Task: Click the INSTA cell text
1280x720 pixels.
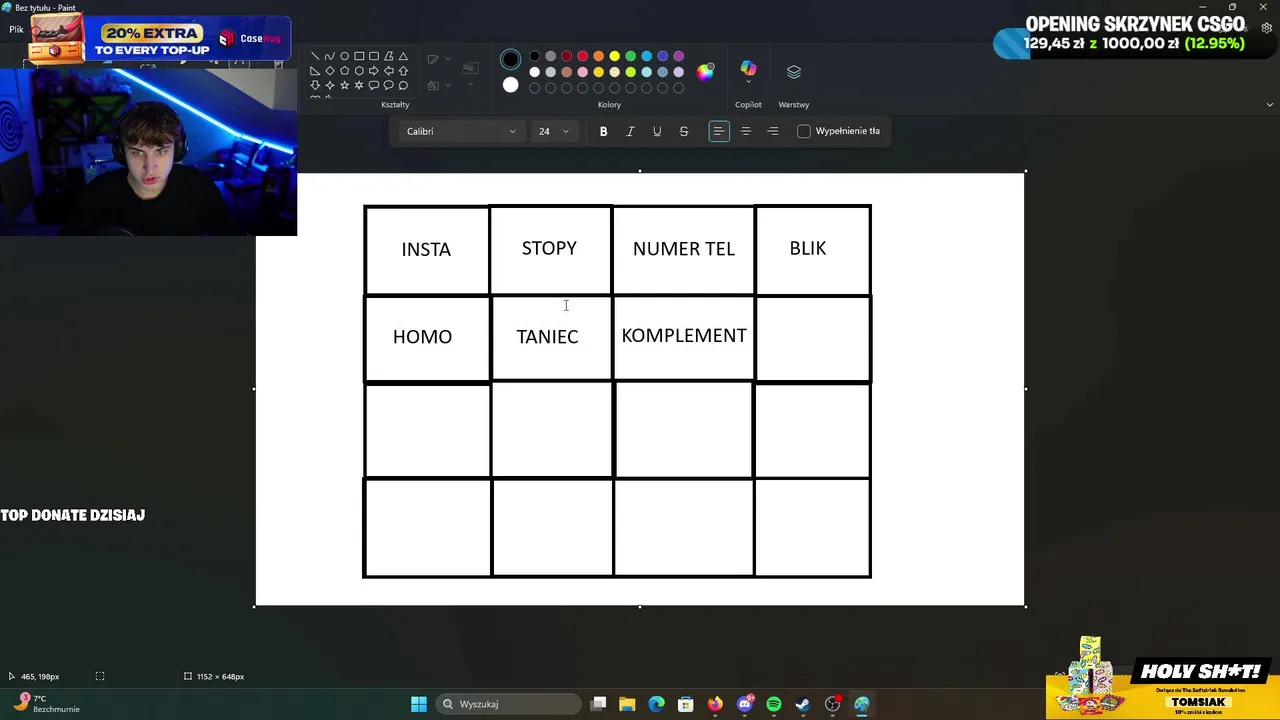Action: pyautogui.click(x=426, y=249)
